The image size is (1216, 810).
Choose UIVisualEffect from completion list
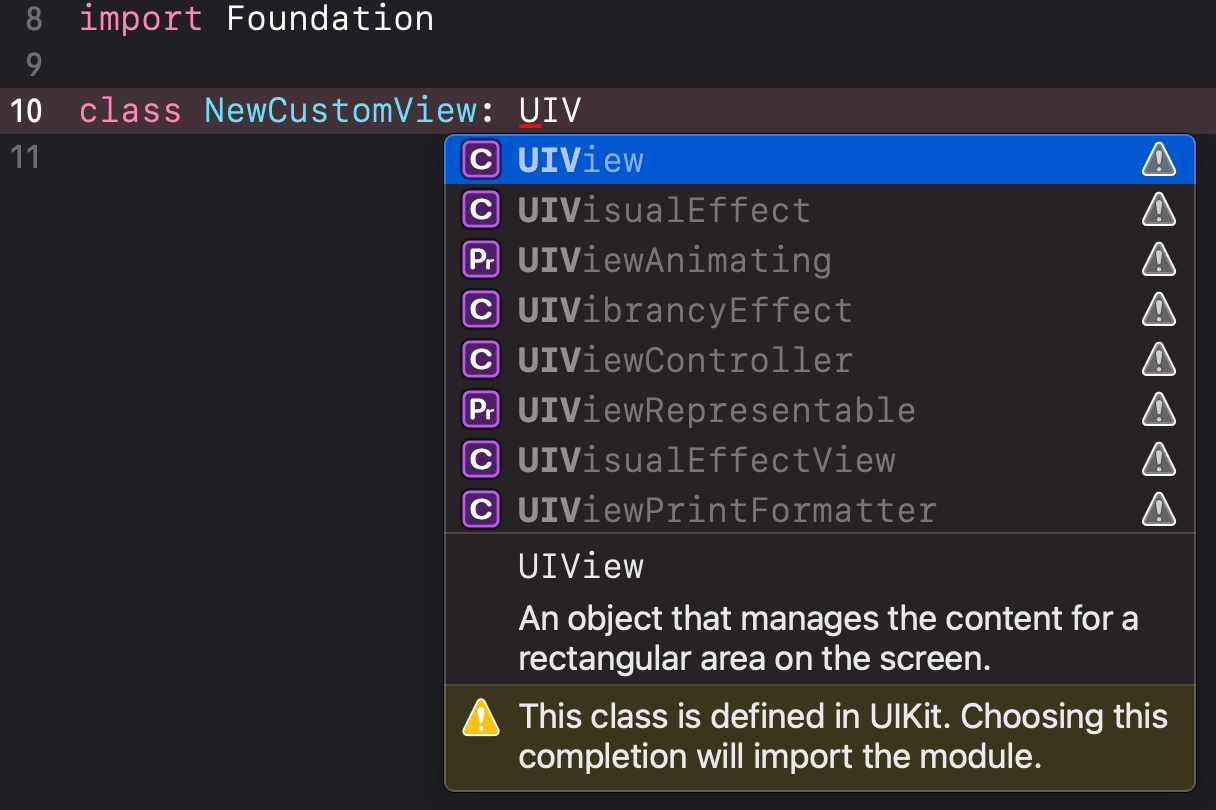[819, 210]
